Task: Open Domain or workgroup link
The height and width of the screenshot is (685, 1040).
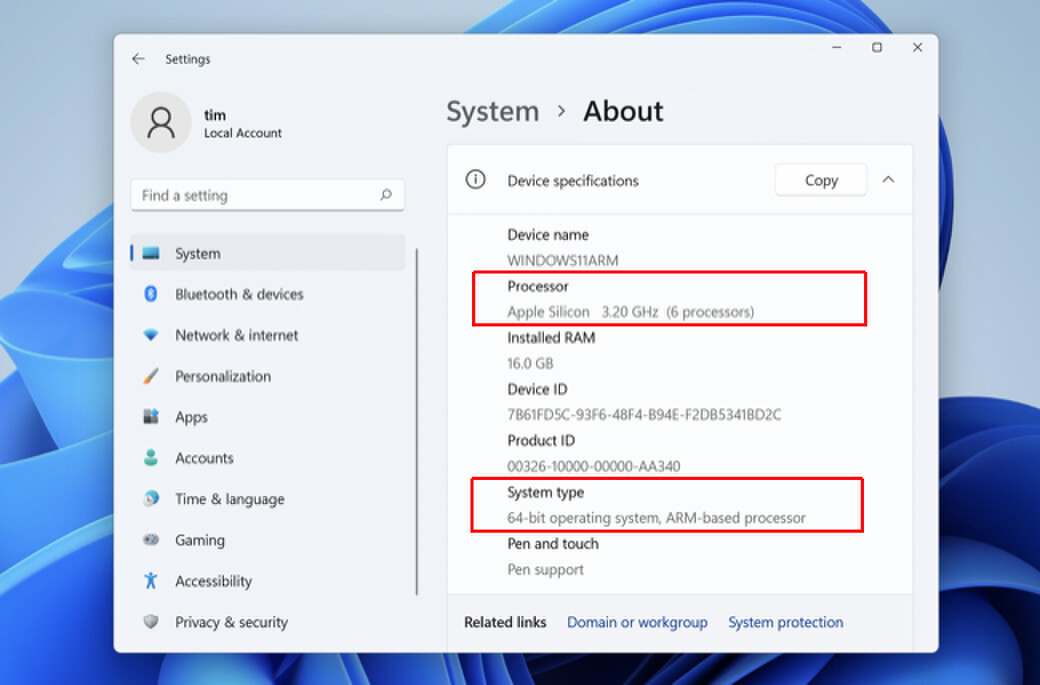Action: coord(637,622)
